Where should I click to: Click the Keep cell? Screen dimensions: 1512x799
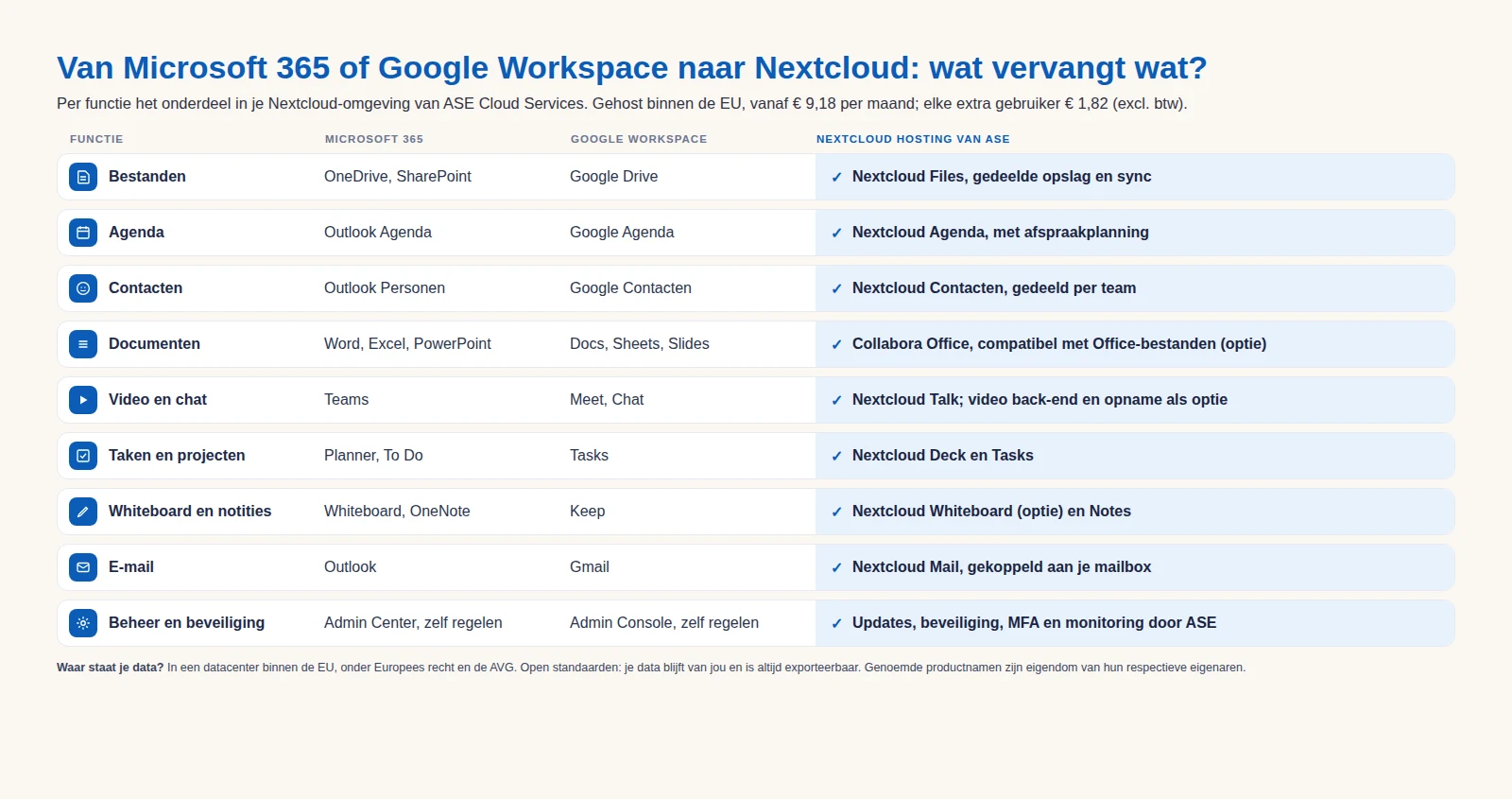587,512
